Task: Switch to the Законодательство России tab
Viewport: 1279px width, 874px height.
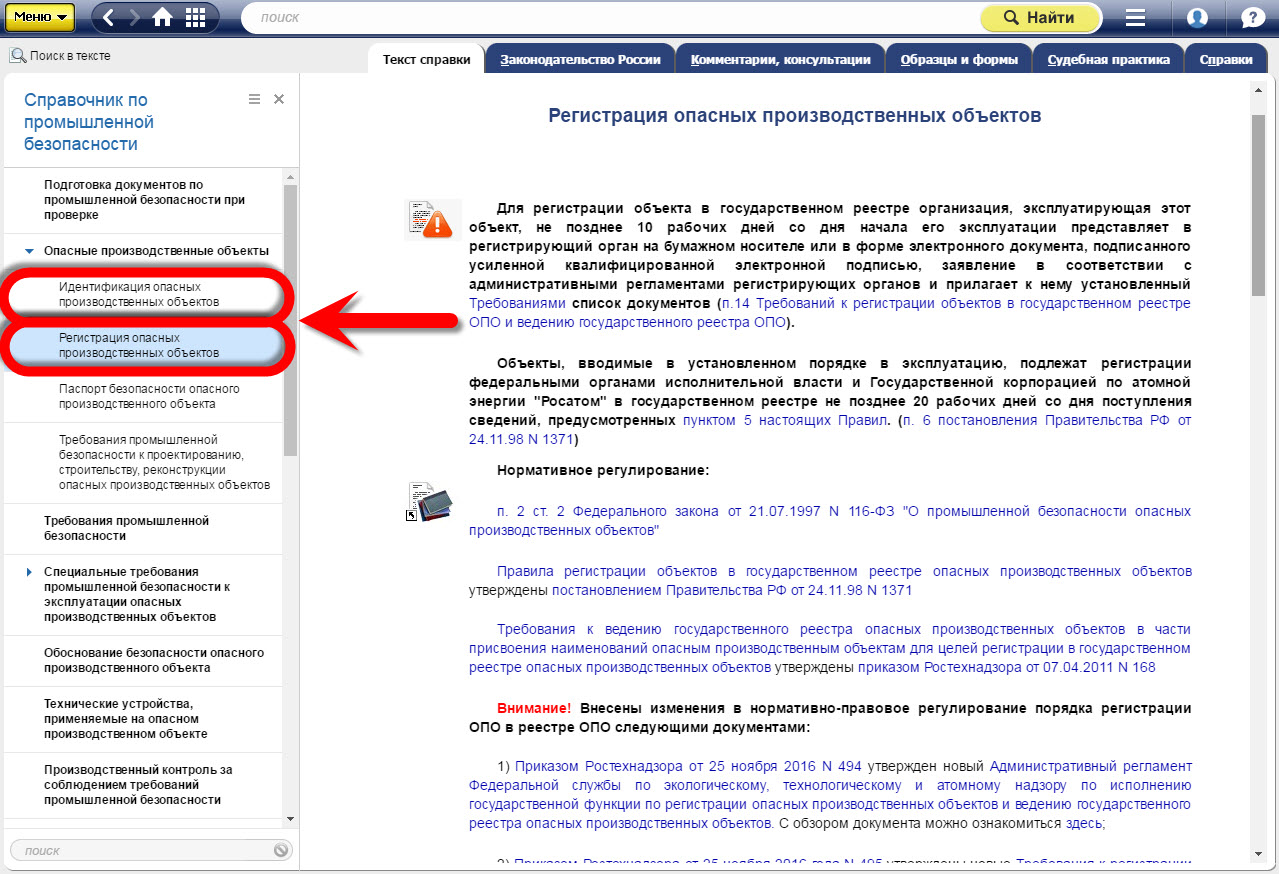Action: [x=580, y=60]
